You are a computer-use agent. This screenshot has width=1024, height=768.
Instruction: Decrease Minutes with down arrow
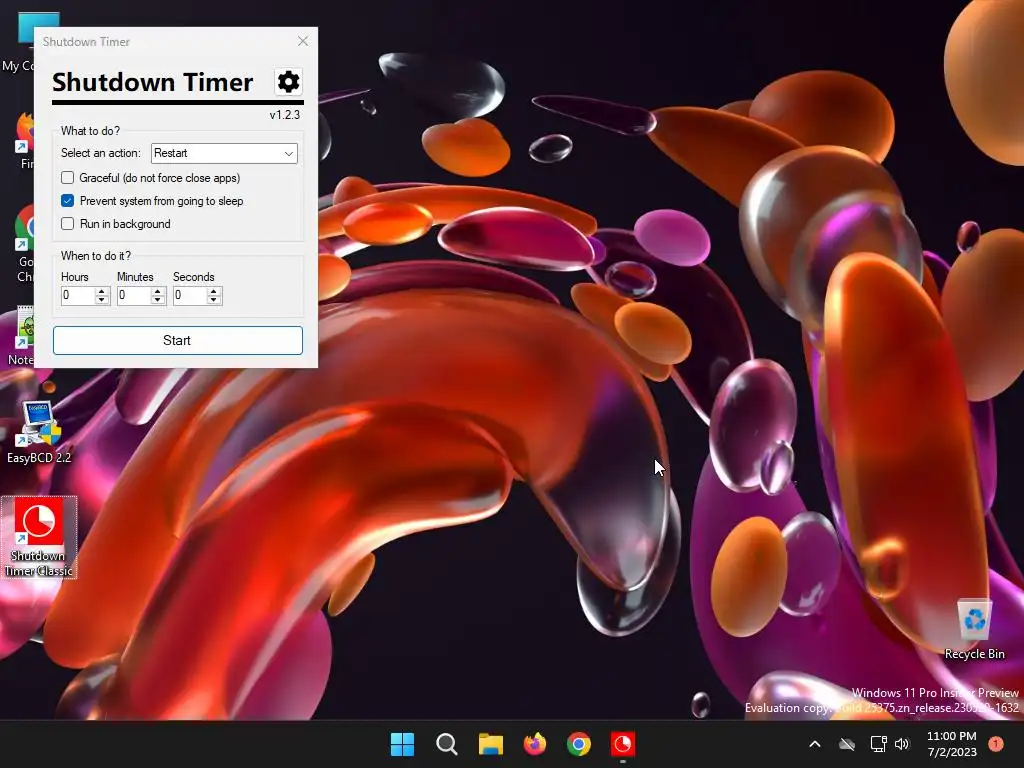157,300
